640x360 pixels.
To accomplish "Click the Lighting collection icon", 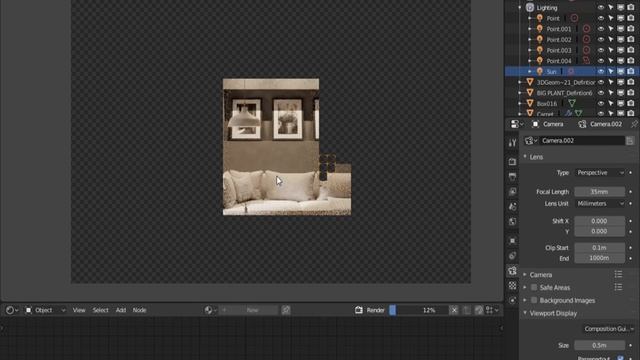I will point(530,7).
